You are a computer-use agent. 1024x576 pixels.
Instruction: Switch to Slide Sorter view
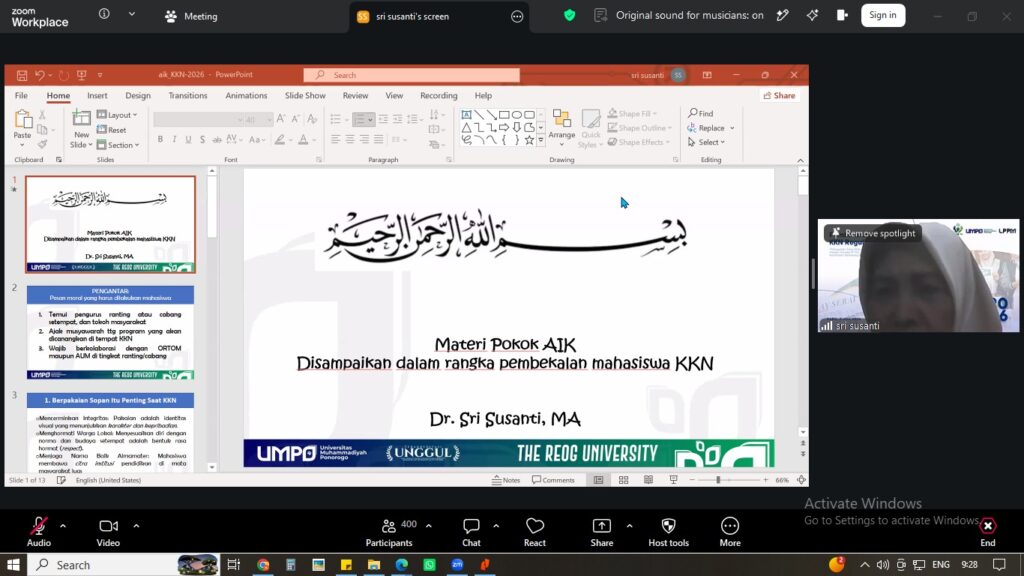point(624,480)
